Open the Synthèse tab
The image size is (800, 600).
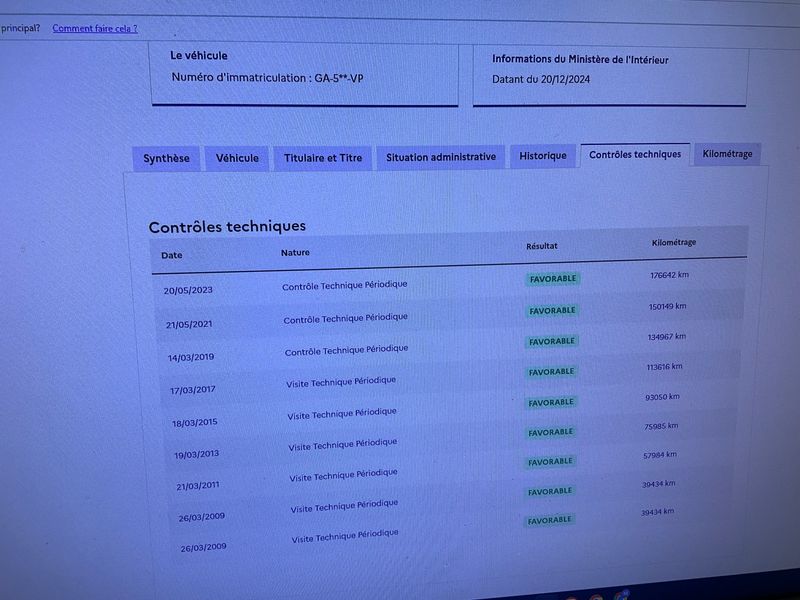tap(166, 158)
